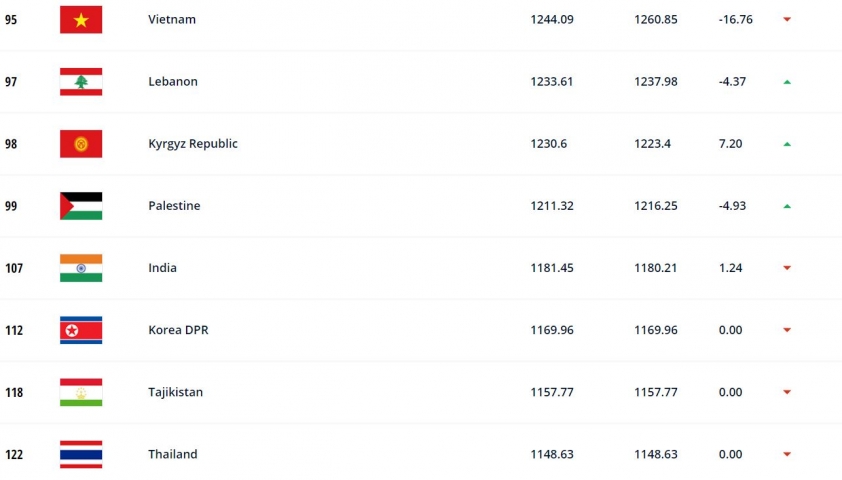Viewport: 842px width, 480px height.
Task: Click India's red down arrow indicator
Action: point(787,268)
